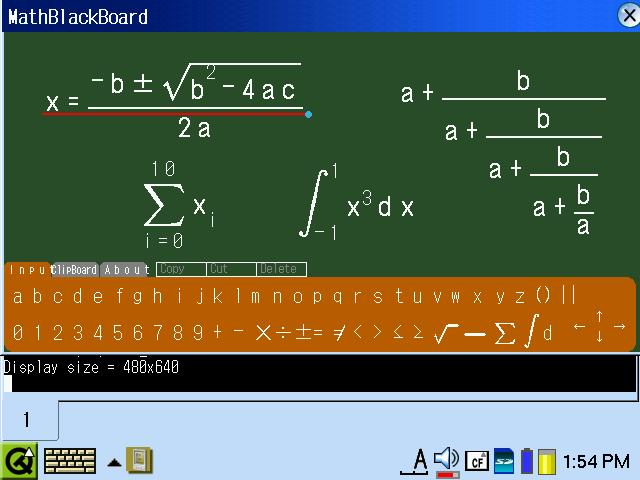
Task: Insert the parentheses symbol
Action: (543, 295)
